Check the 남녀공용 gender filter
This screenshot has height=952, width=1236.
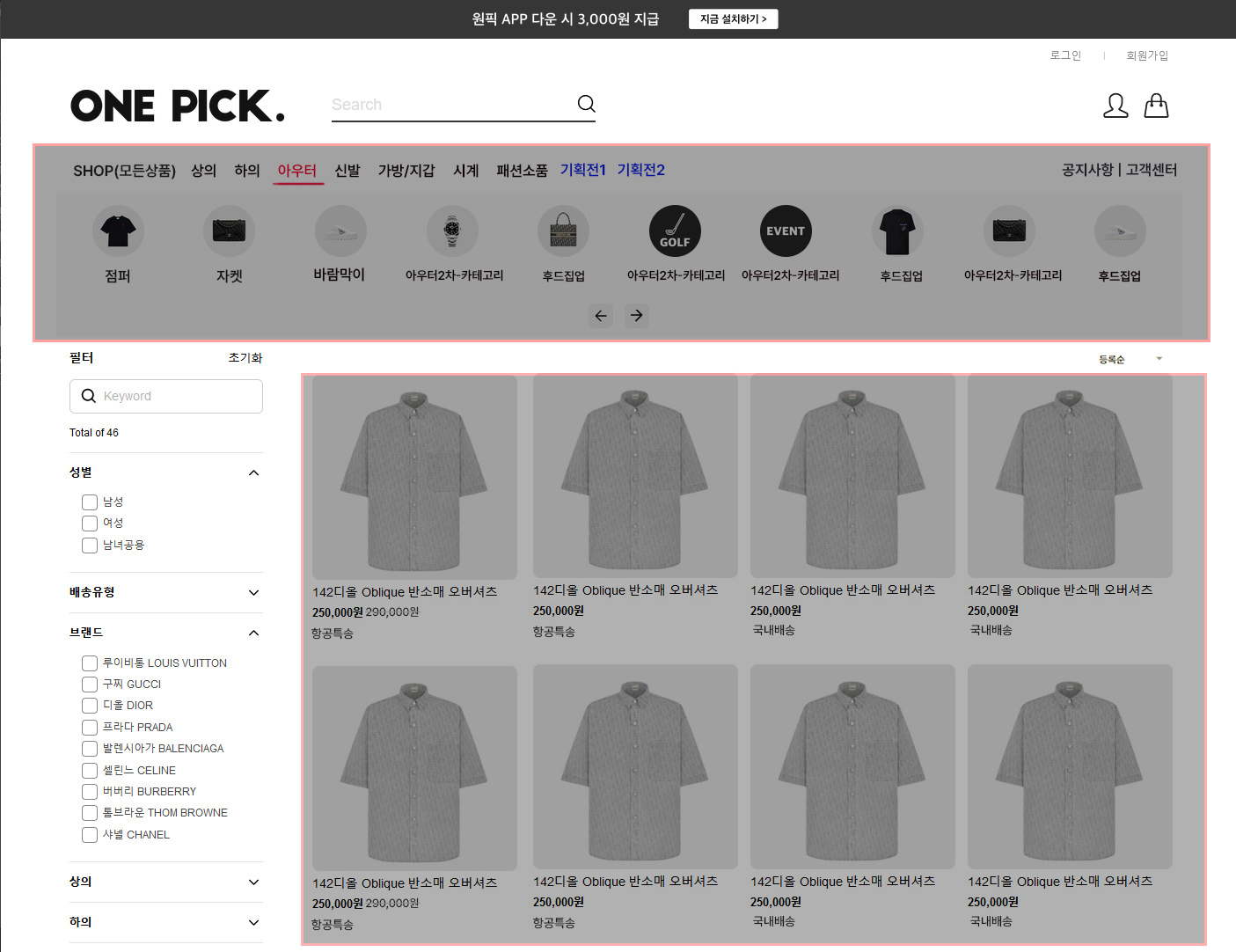(90, 546)
